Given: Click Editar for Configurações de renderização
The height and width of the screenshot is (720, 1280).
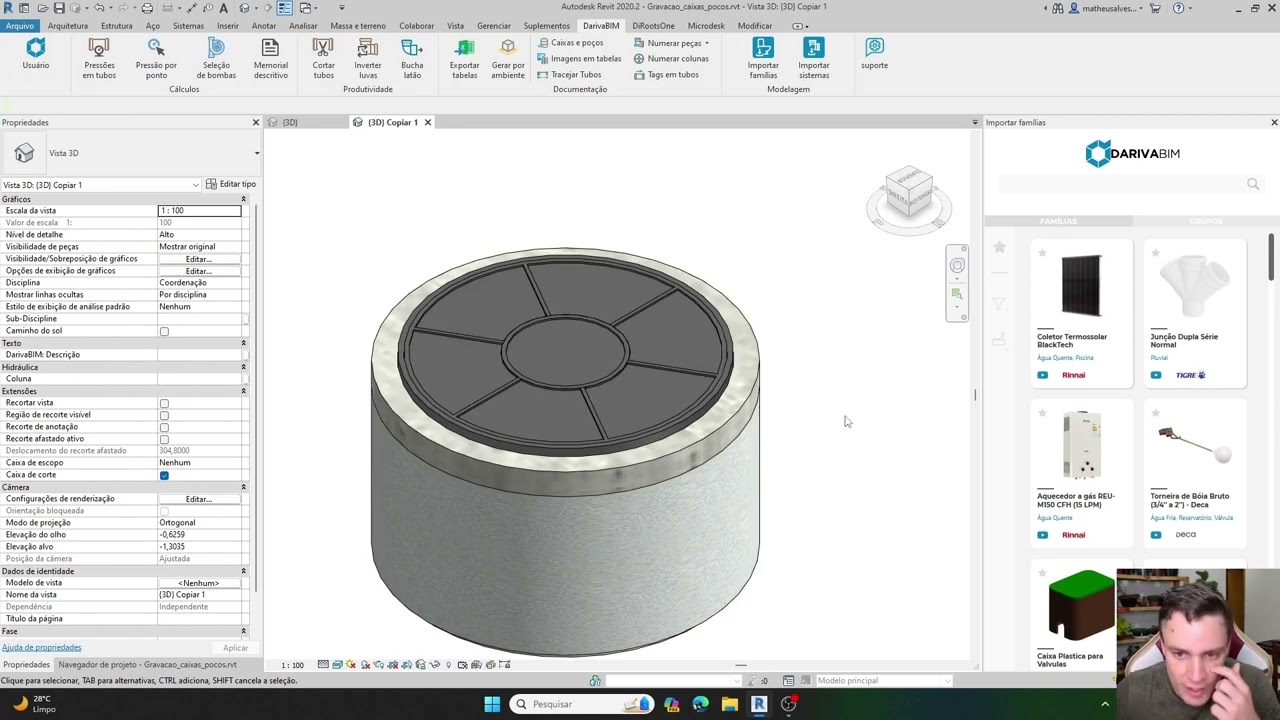Looking at the screenshot, I should coord(199,499).
